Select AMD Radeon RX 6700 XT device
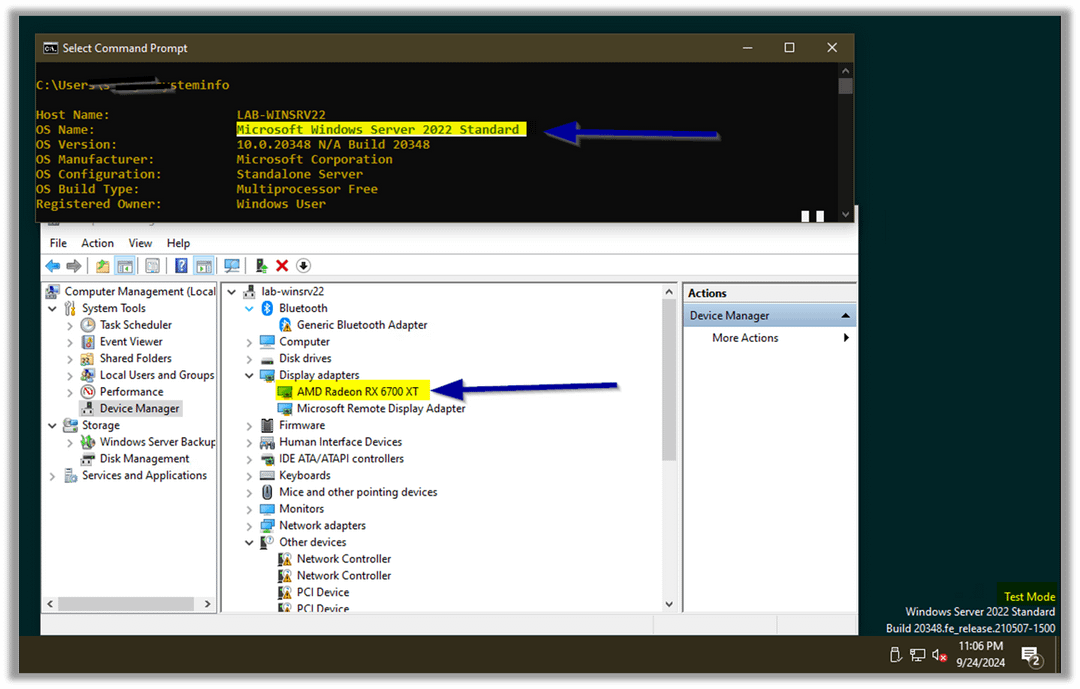Screen dimensions: 1080x689 click(357, 392)
